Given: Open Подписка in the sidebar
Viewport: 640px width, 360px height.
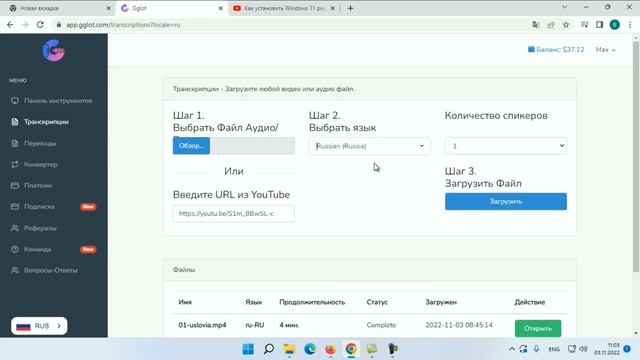Looking at the screenshot, I should [39, 207].
